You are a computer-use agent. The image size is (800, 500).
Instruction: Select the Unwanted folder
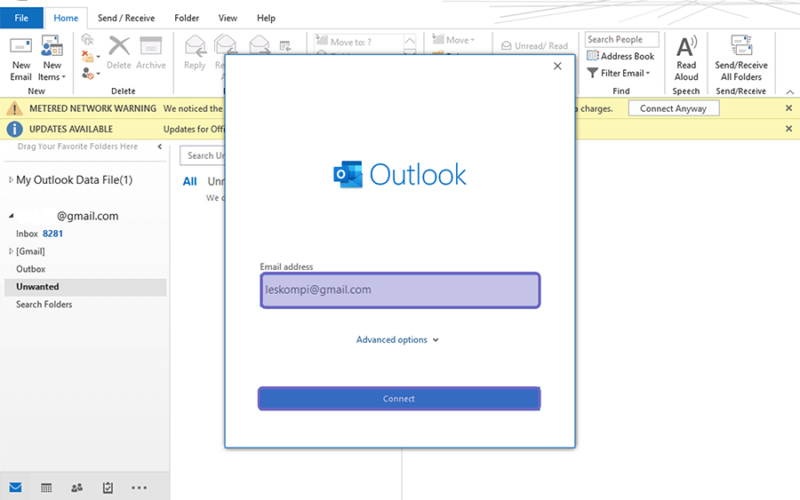tap(85, 287)
